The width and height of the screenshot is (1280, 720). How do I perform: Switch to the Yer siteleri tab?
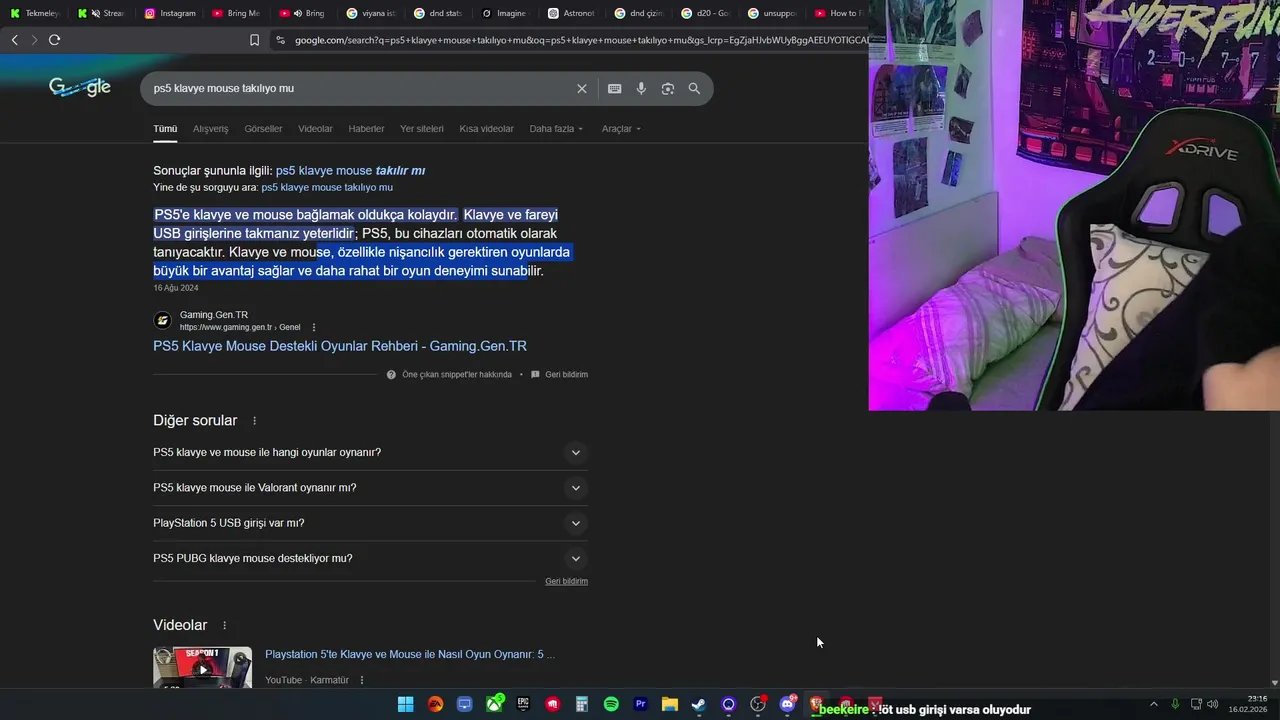[x=422, y=129]
